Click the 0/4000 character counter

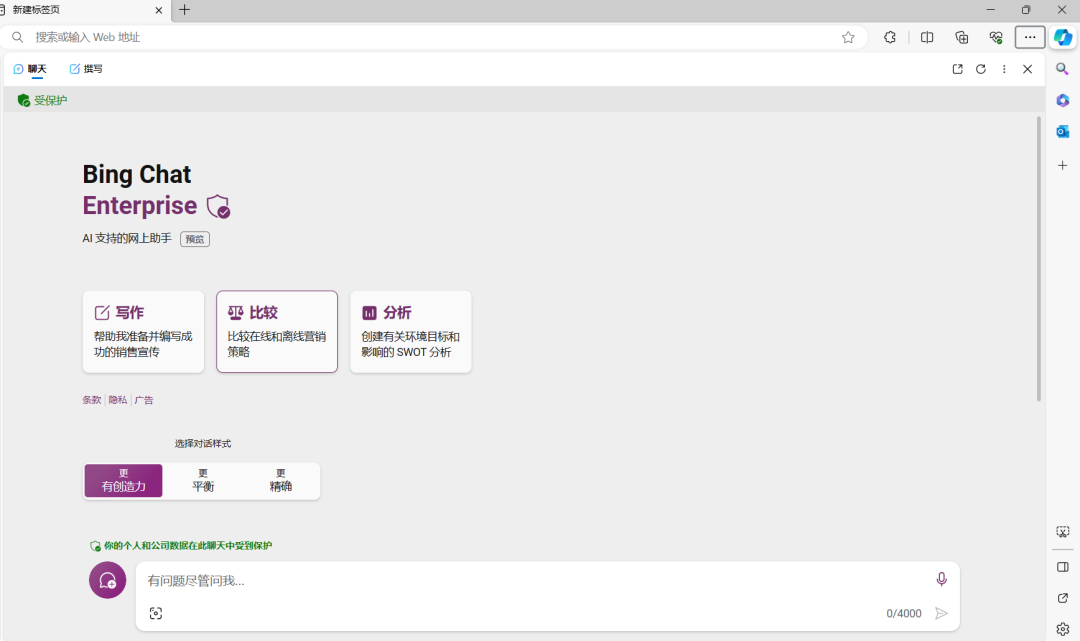(904, 613)
